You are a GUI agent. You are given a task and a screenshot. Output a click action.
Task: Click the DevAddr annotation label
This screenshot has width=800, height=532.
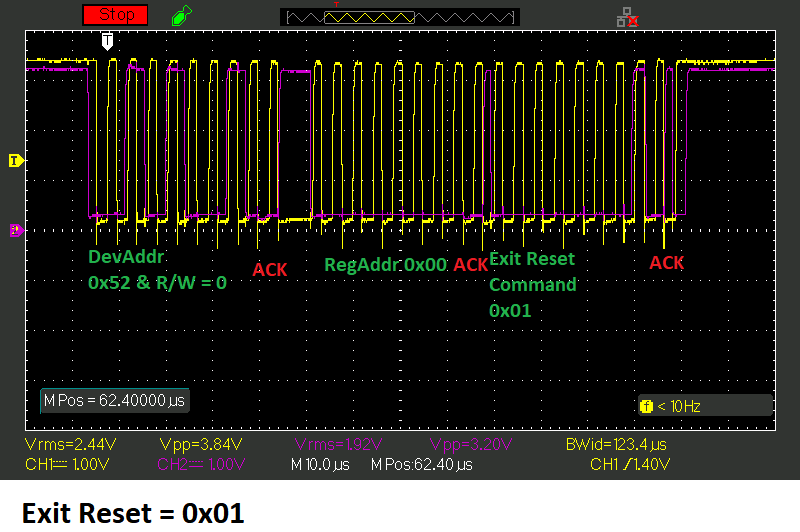pos(126,257)
